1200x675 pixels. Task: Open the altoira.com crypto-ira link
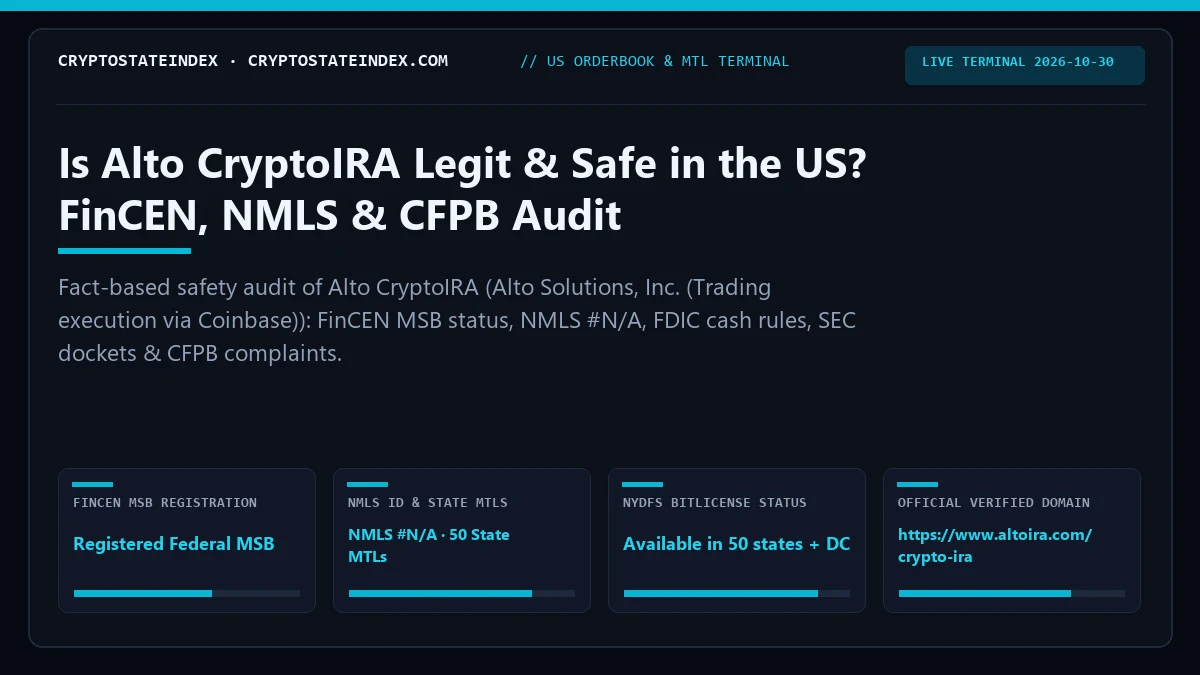(x=995, y=545)
